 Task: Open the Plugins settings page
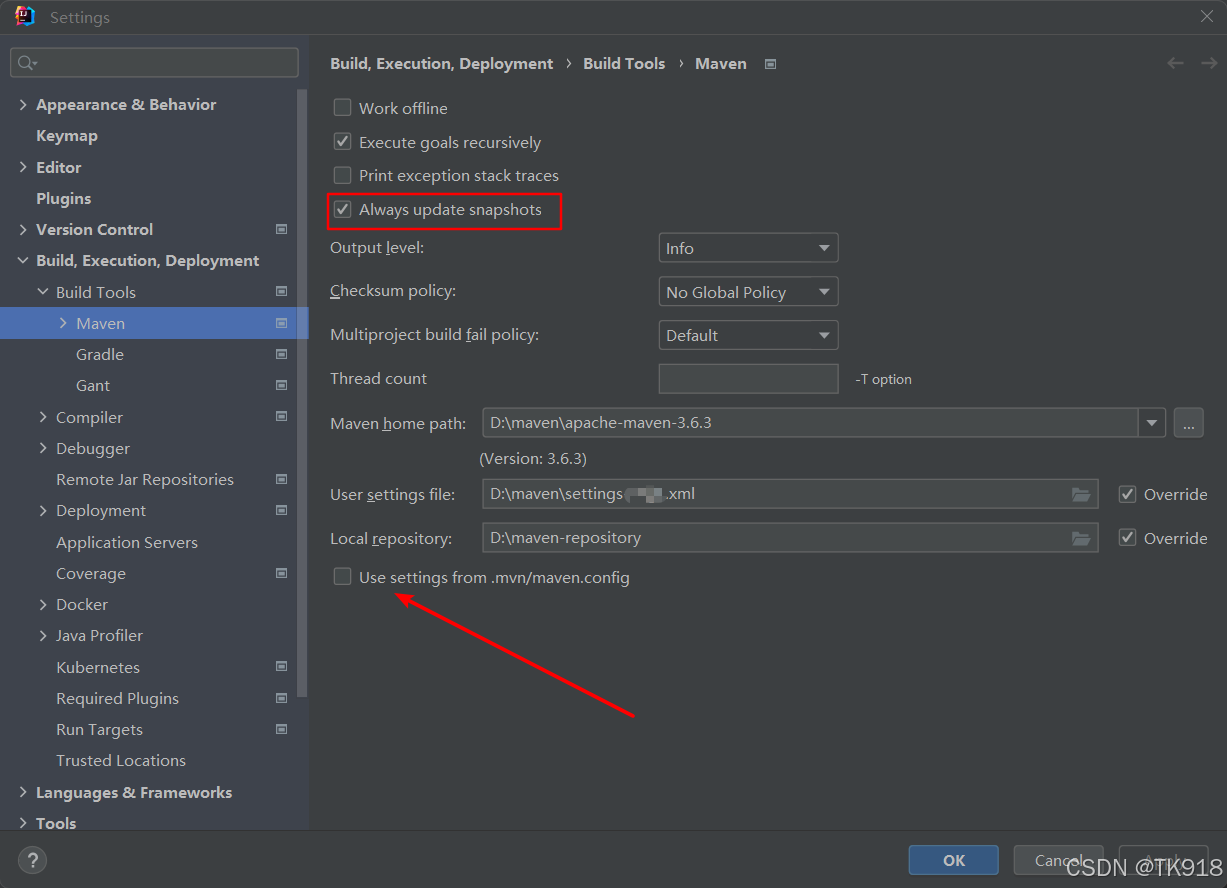point(63,198)
